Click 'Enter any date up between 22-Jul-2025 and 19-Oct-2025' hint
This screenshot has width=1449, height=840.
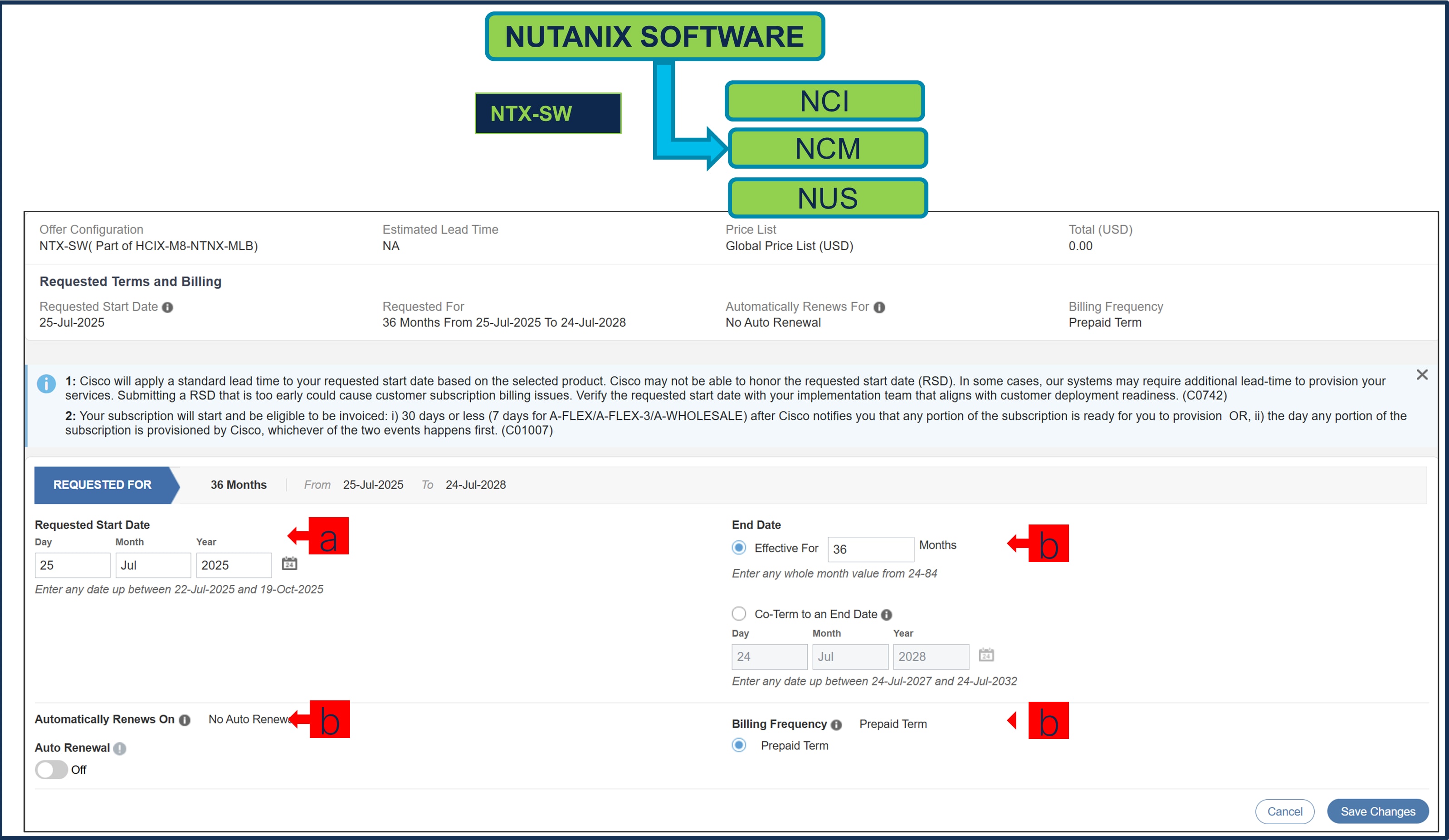click(x=179, y=589)
